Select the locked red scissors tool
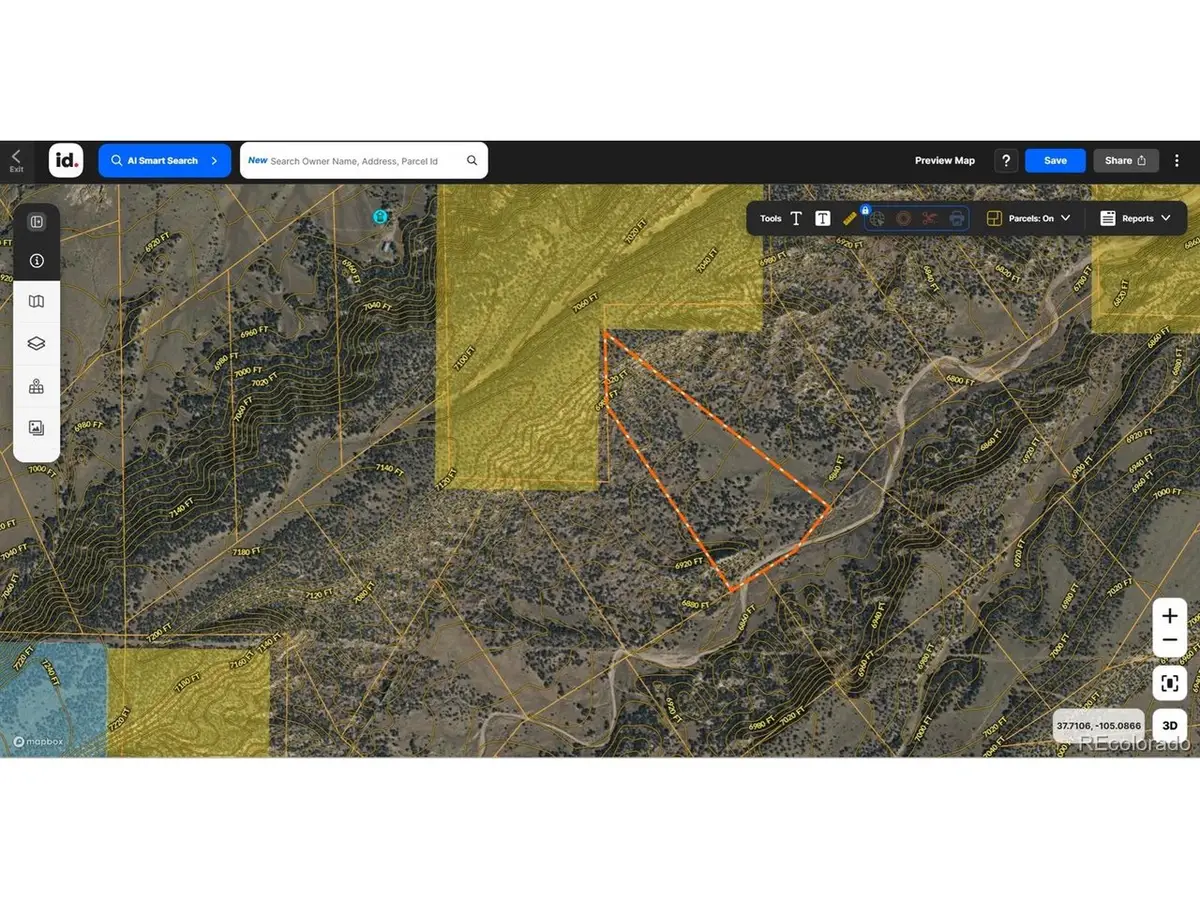1200x900 pixels. click(x=930, y=218)
